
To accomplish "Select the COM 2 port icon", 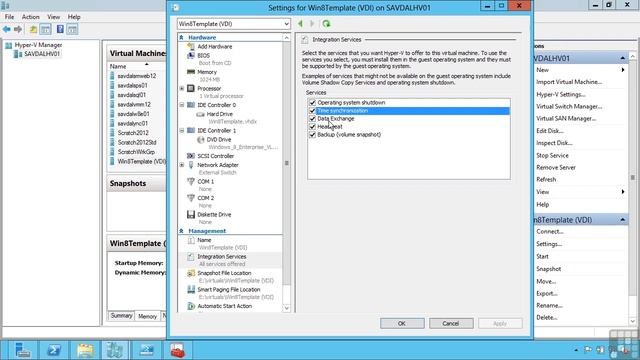I will point(191,198).
